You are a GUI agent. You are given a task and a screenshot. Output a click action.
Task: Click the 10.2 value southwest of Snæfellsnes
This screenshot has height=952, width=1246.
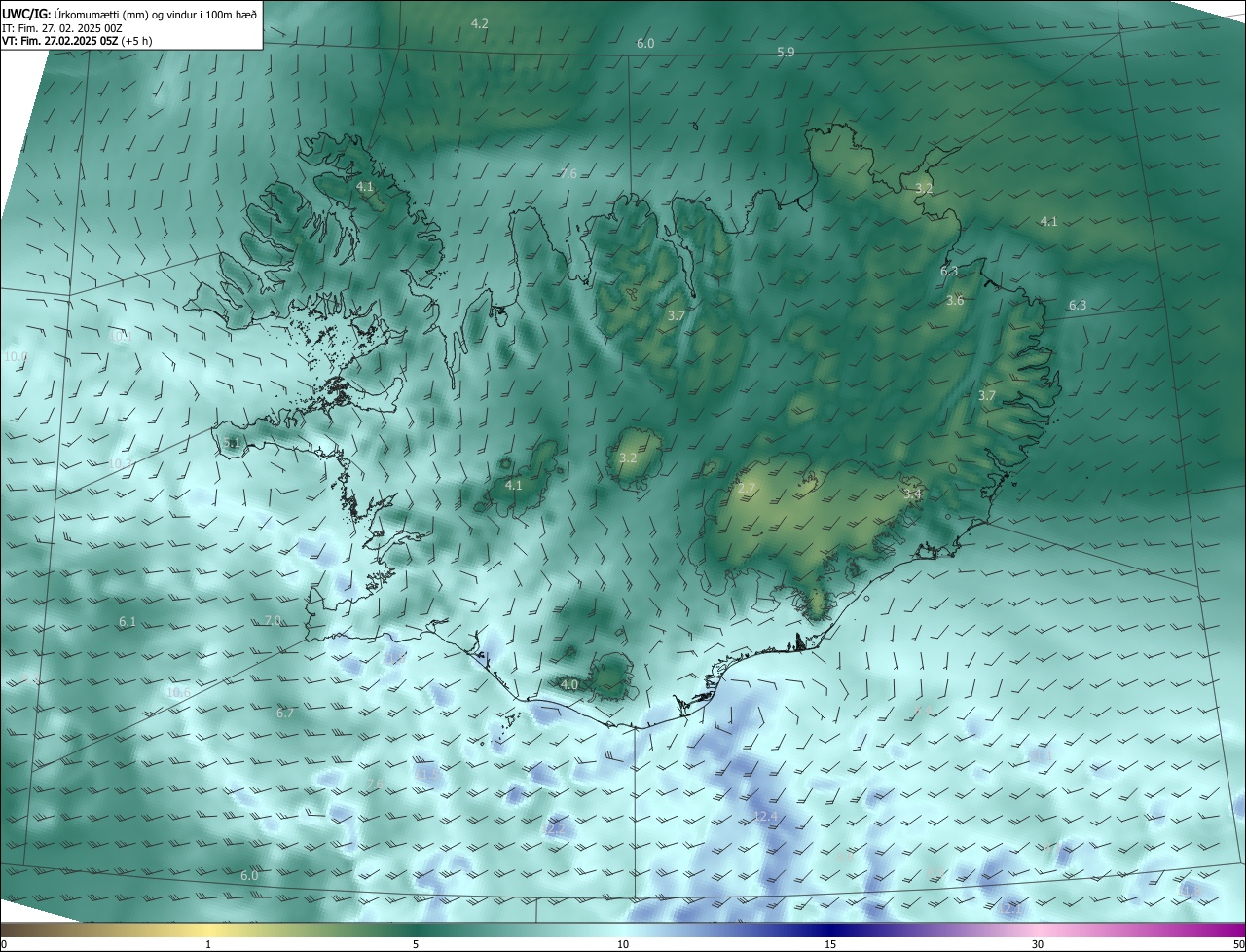[x=121, y=463]
